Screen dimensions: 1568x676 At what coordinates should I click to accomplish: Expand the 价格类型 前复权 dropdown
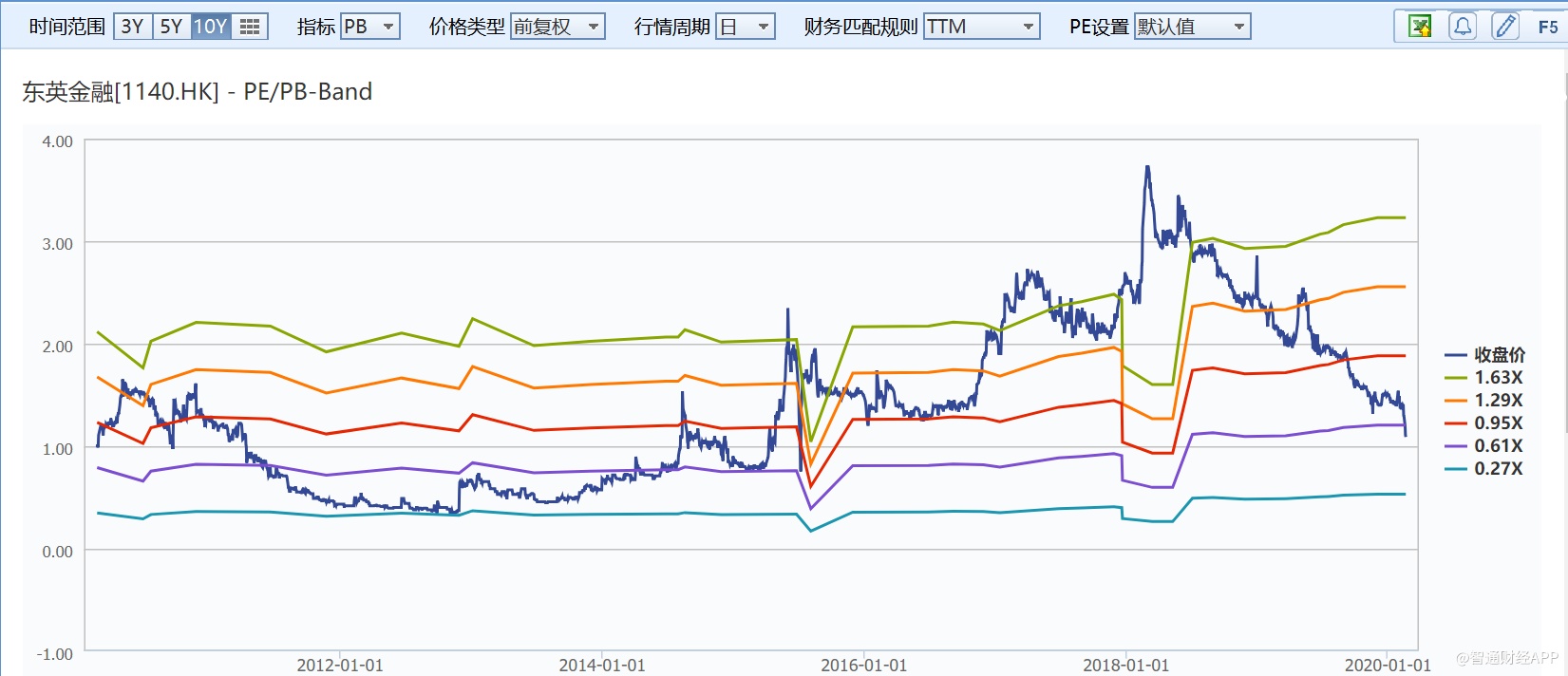[557, 27]
